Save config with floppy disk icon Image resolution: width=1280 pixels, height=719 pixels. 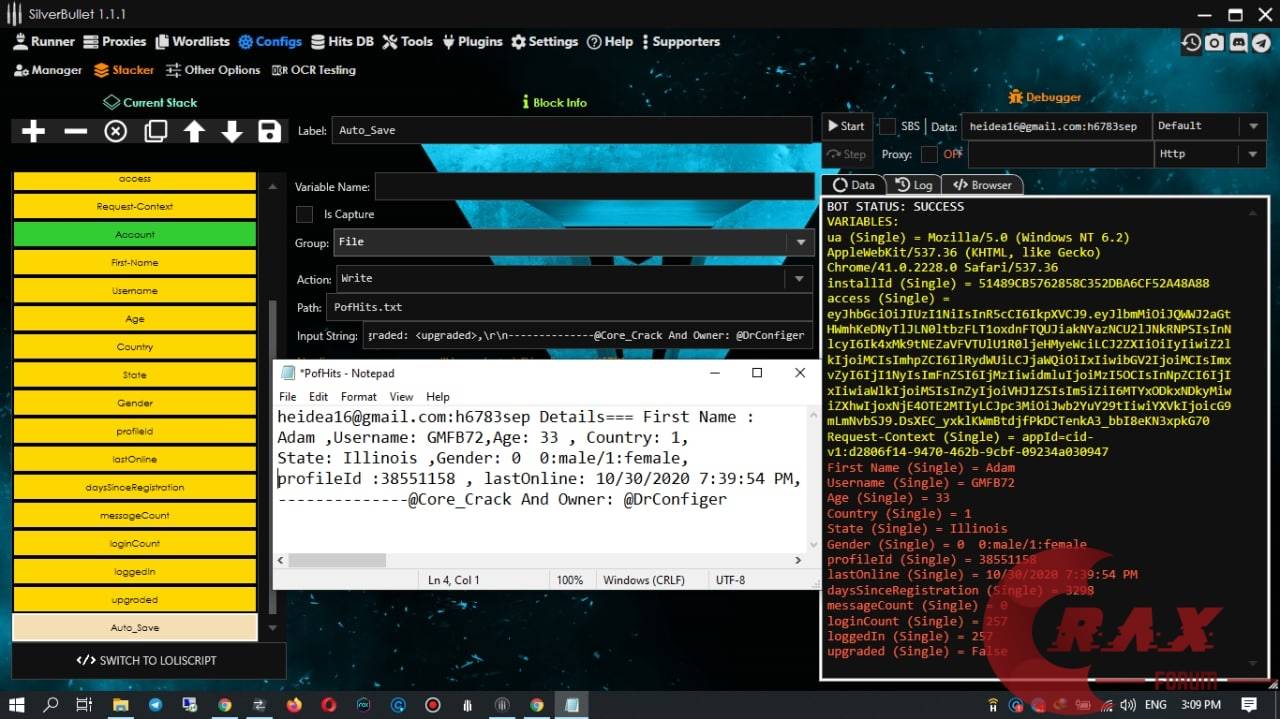click(x=269, y=132)
